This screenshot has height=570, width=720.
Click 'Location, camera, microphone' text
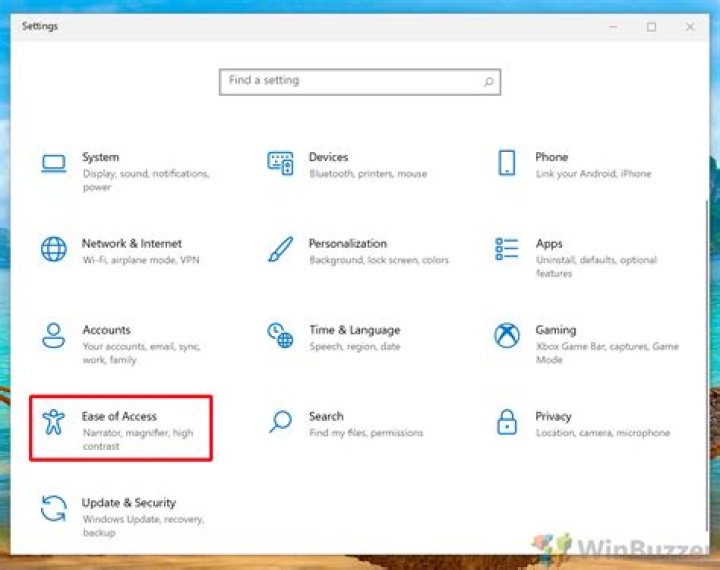[602, 433]
